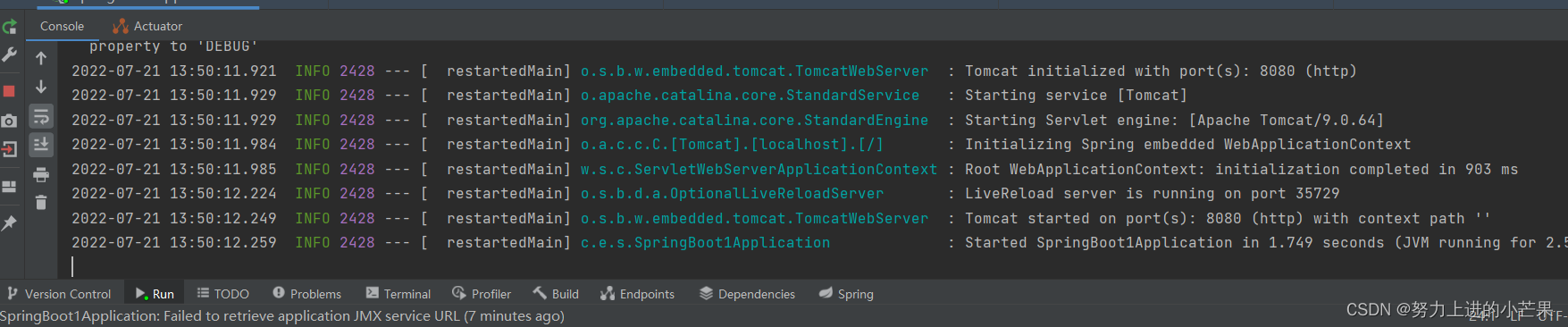Open the Dependencies tool window
The image size is (1568, 327).
(x=748, y=293)
